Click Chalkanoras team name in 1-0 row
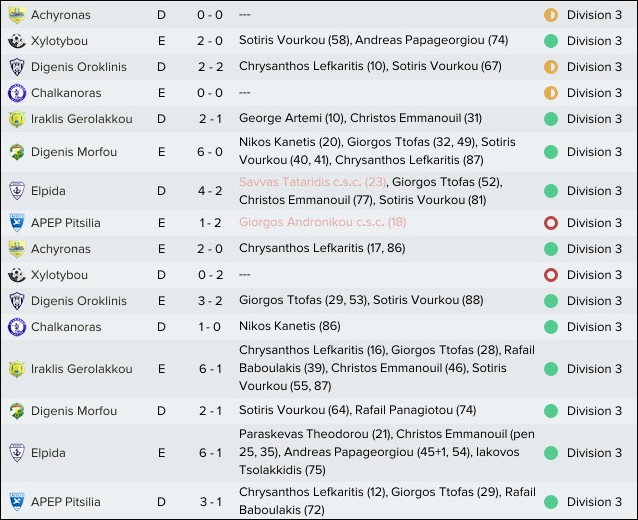 [66, 327]
